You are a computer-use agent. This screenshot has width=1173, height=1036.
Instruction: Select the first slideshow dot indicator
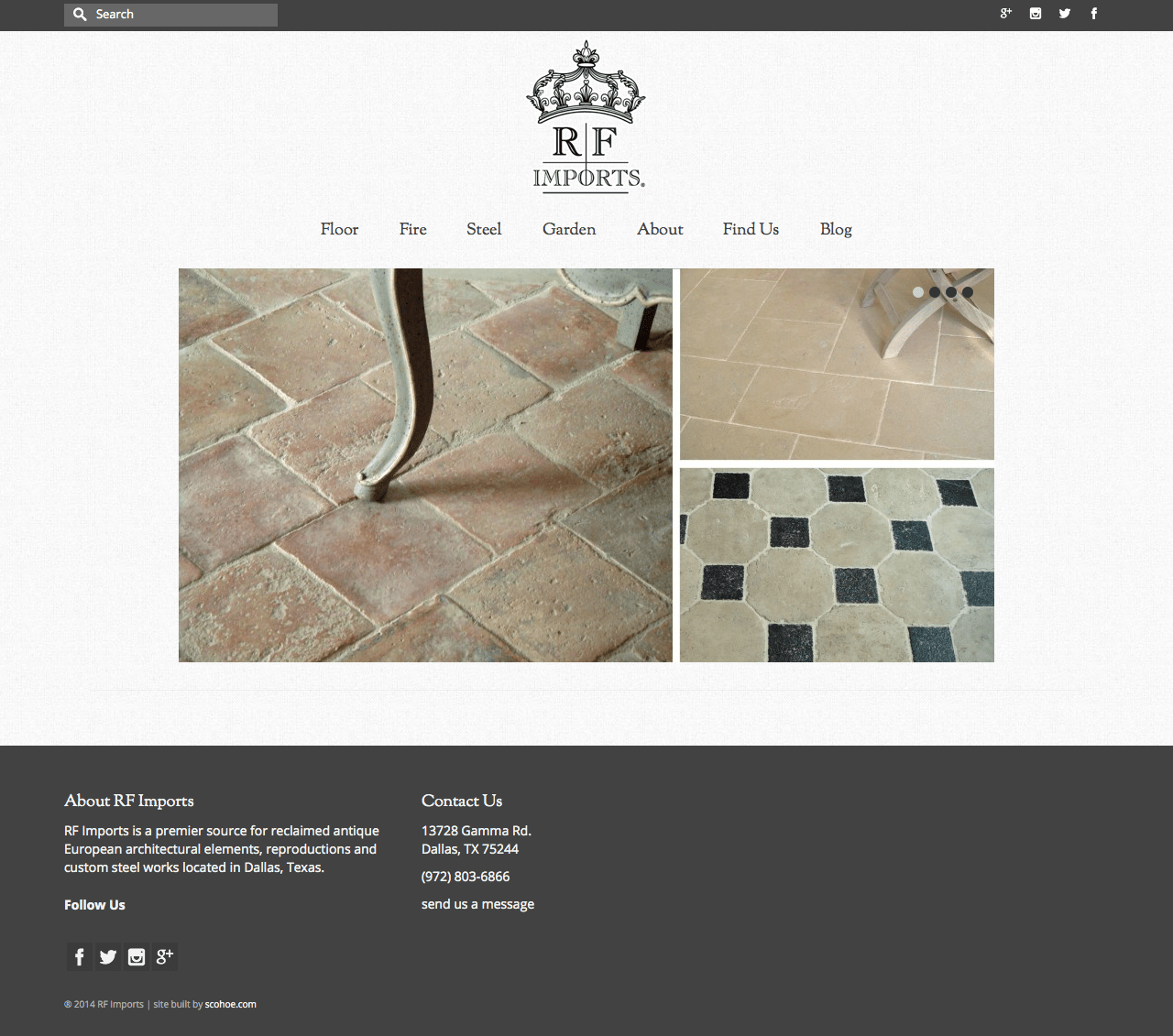(x=918, y=292)
